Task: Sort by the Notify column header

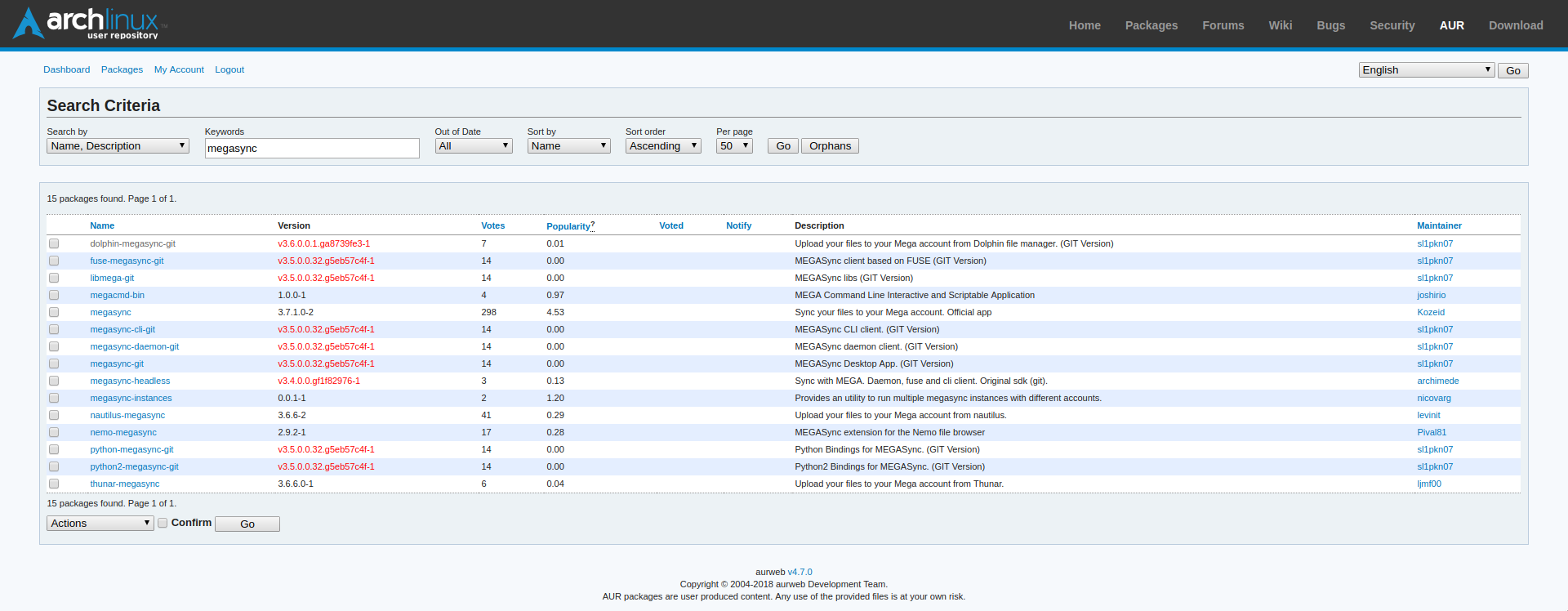Action: click(x=739, y=225)
